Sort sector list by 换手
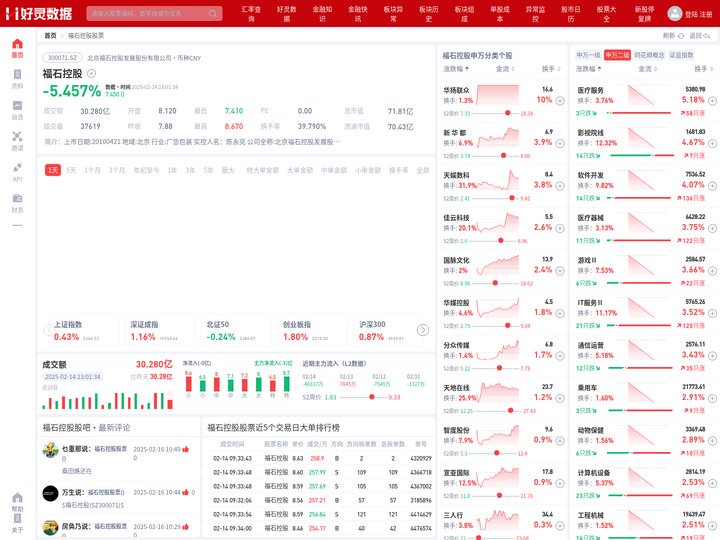The height and width of the screenshot is (540, 720). pos(703,69)
